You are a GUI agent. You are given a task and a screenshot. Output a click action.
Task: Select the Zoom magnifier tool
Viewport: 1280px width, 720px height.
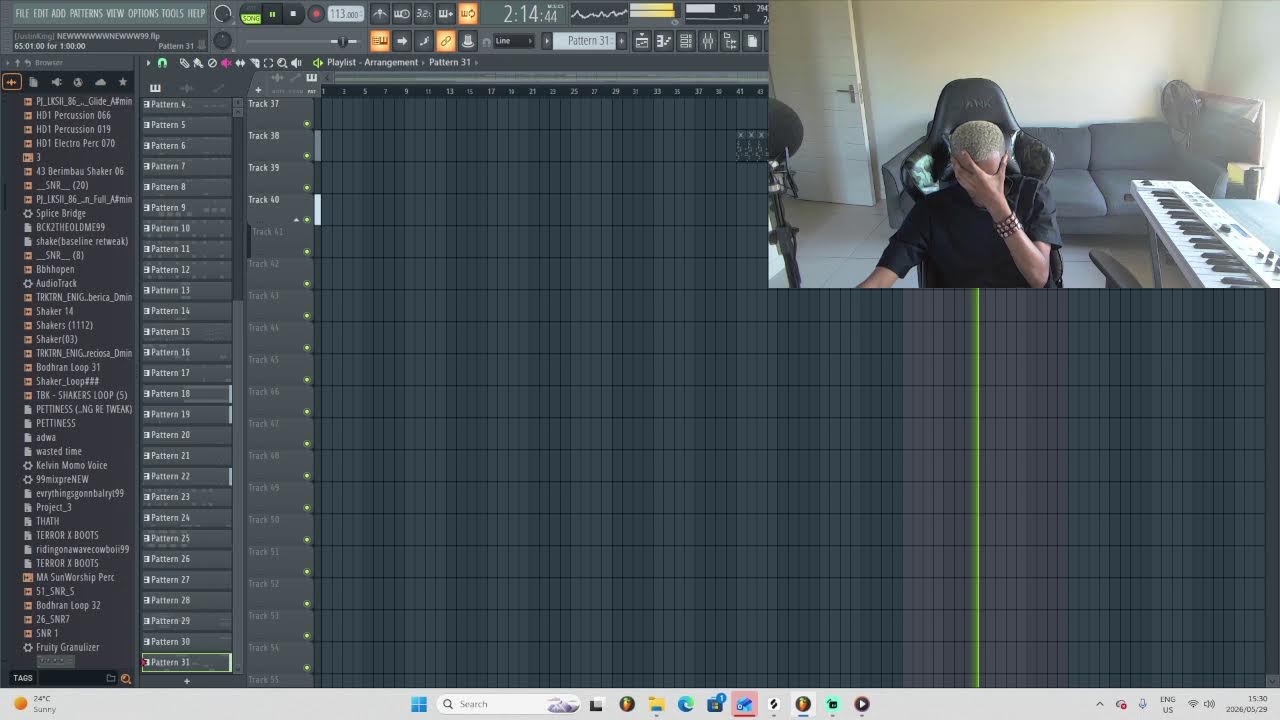point(282,62)
